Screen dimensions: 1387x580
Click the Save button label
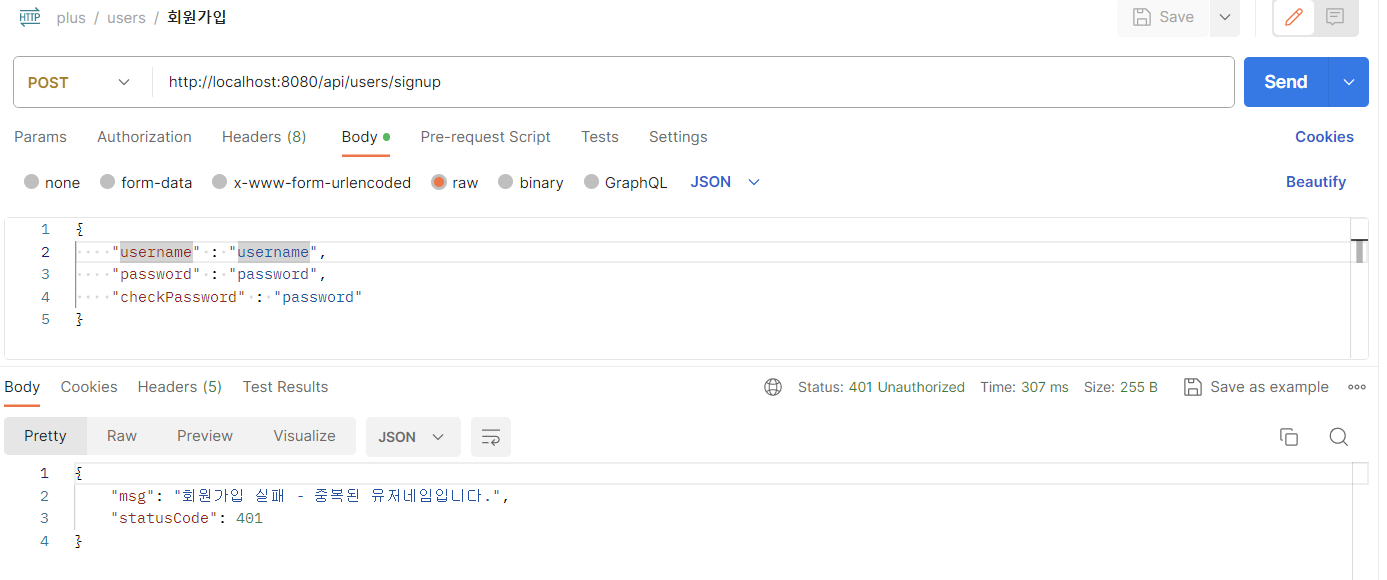point(1176,17)
